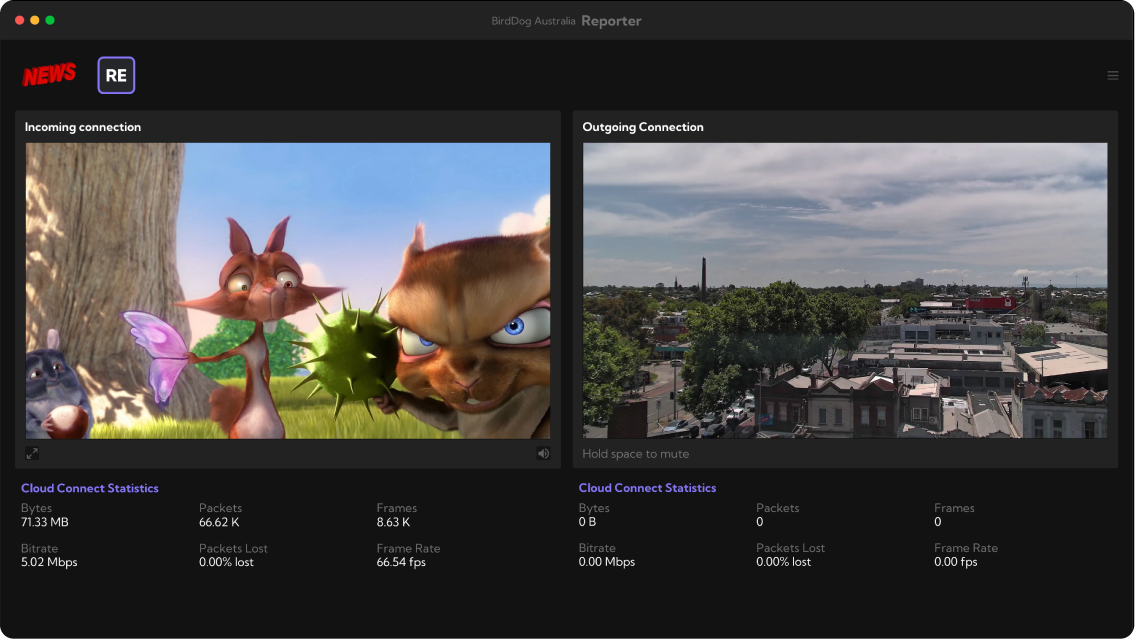Click the red NEWS logo
1135x639 pixels.
(50, 75)
